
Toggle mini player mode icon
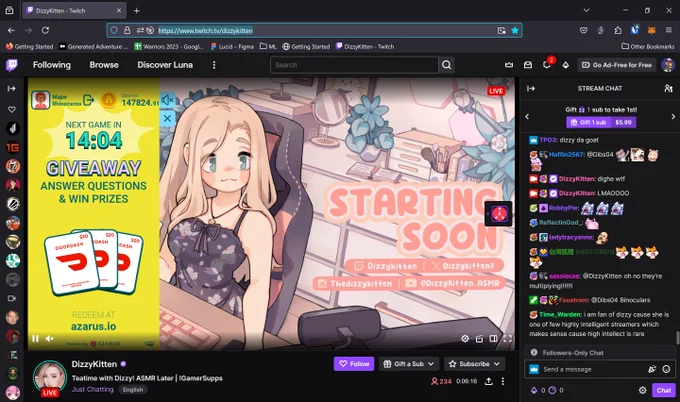pos(479,339)
